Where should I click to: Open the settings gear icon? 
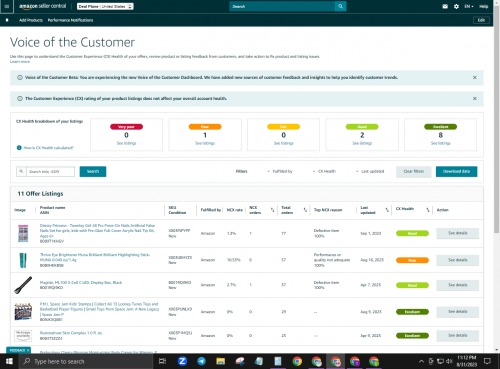click(456, 6)
